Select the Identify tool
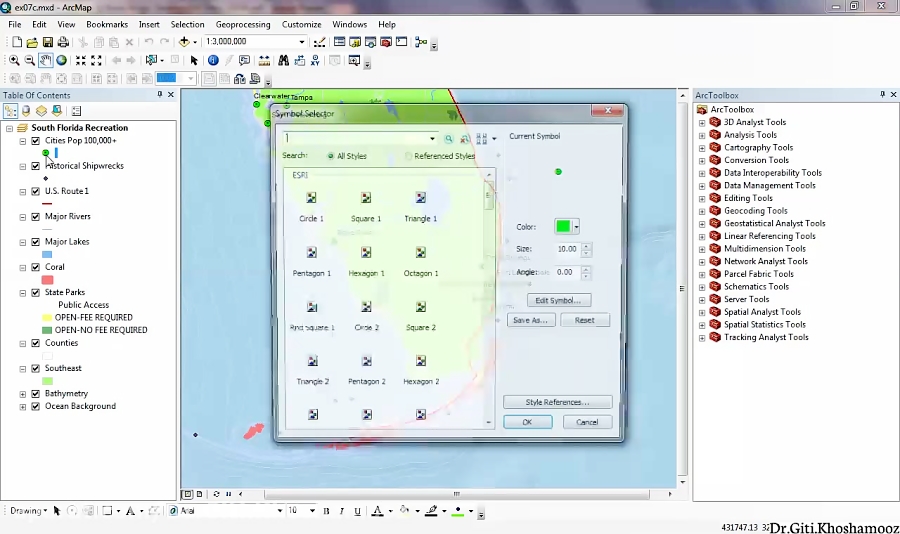The height and width of the screenshot is (534, 900). point(213,60)
